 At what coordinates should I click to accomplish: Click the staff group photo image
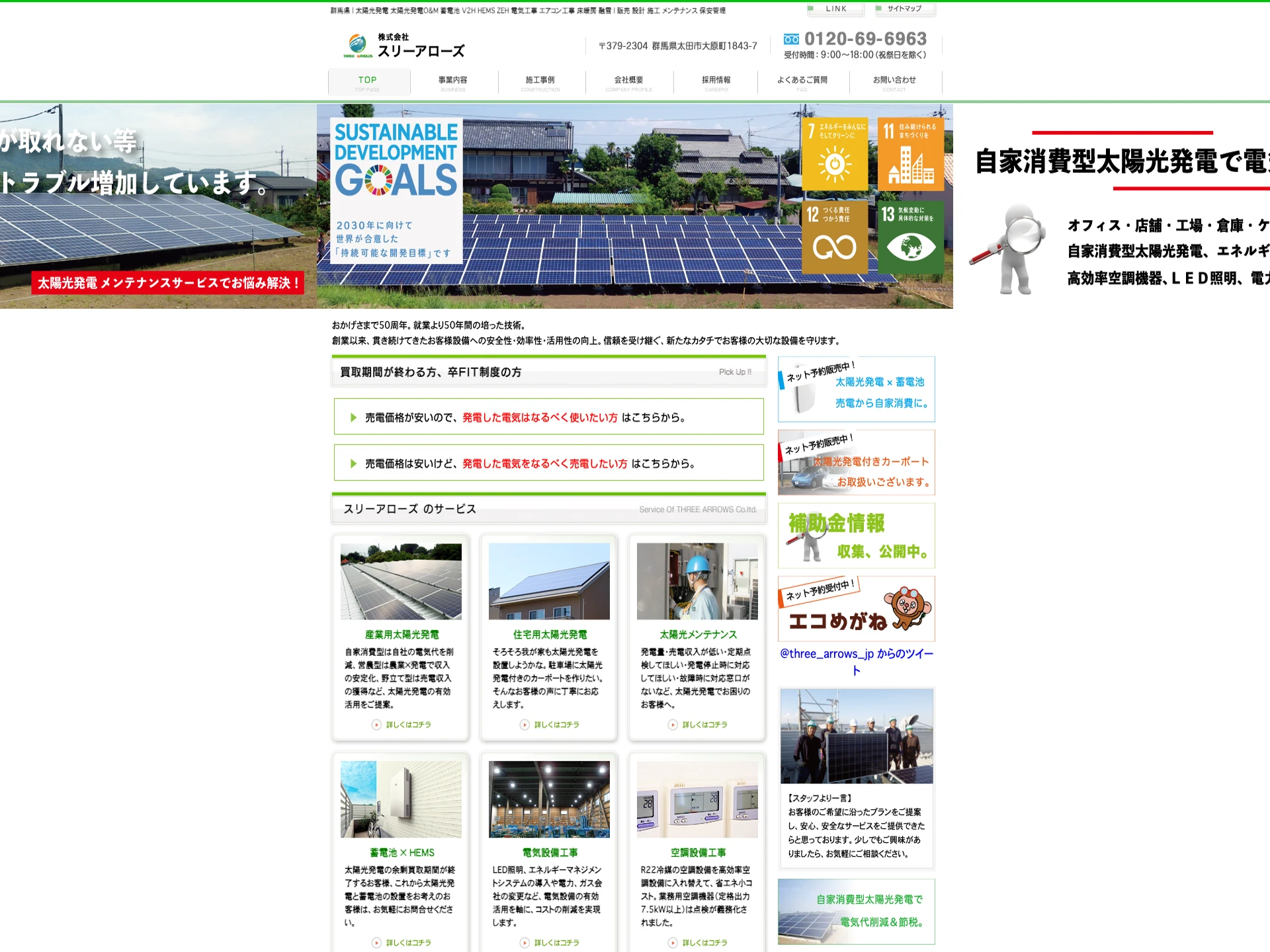856,737
